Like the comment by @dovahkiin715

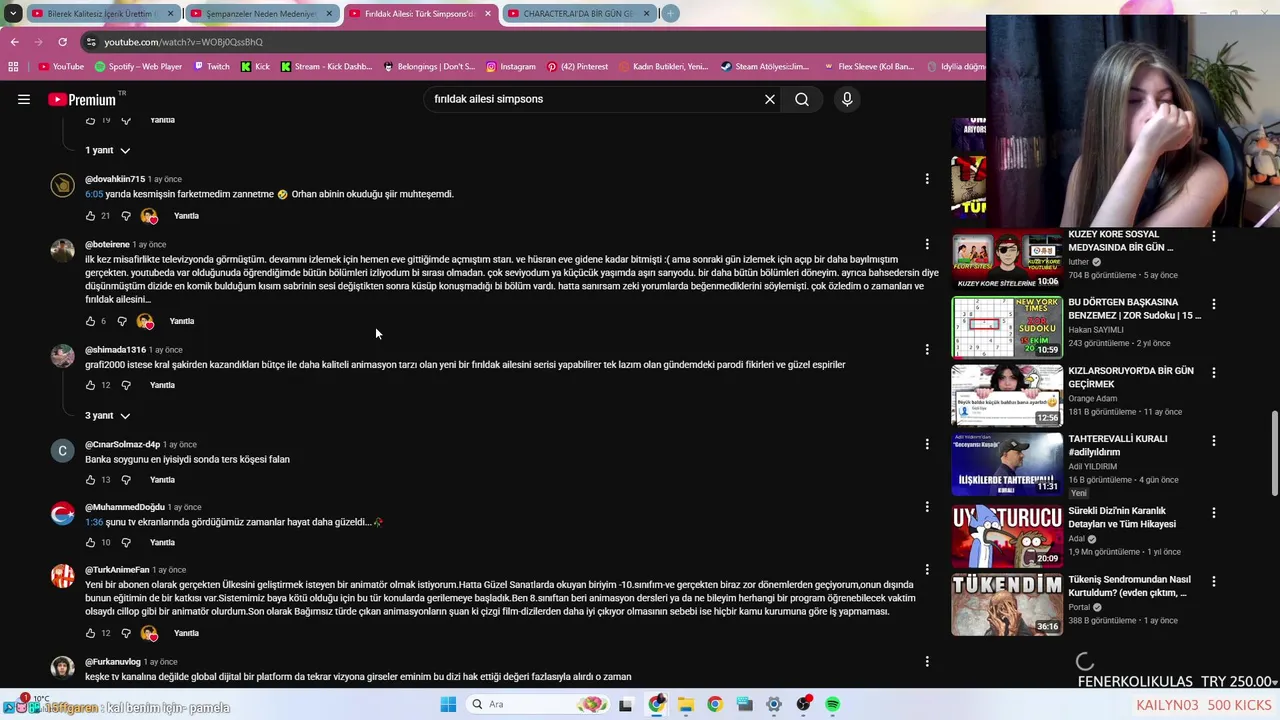click(90, 216)
